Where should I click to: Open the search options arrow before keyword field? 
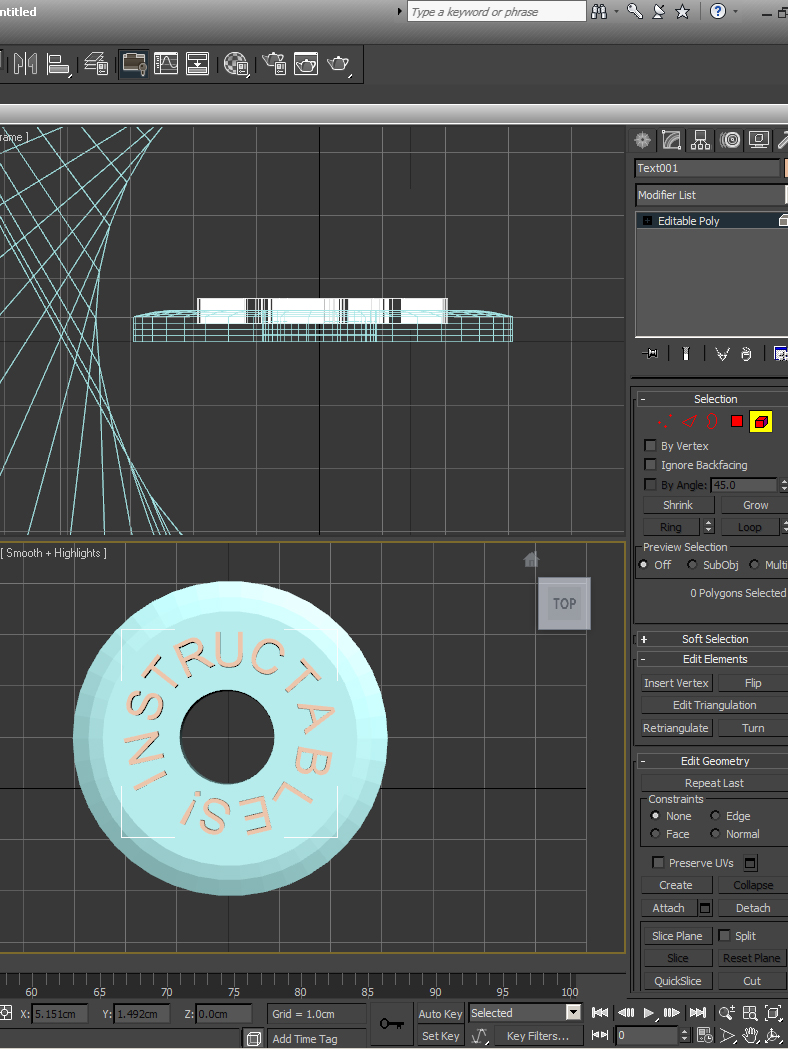click(400, 11)
